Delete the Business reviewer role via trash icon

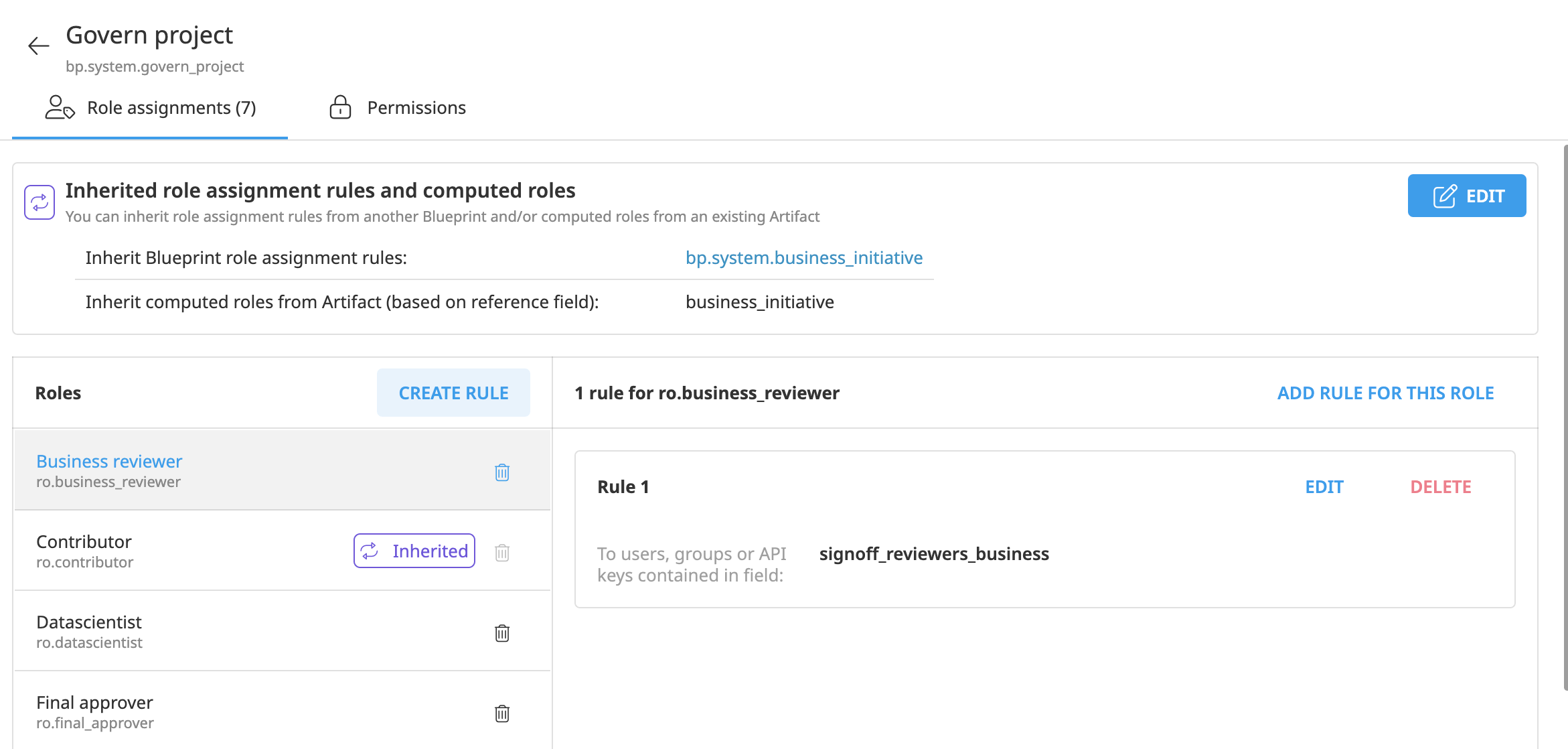(x=501, y=472)
